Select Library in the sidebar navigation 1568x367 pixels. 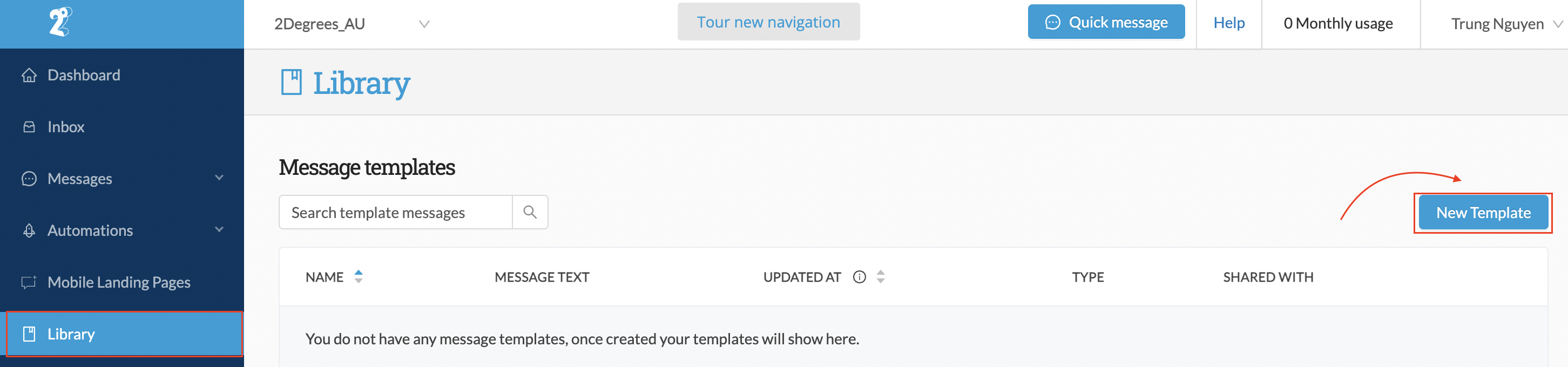click(71, 334)
